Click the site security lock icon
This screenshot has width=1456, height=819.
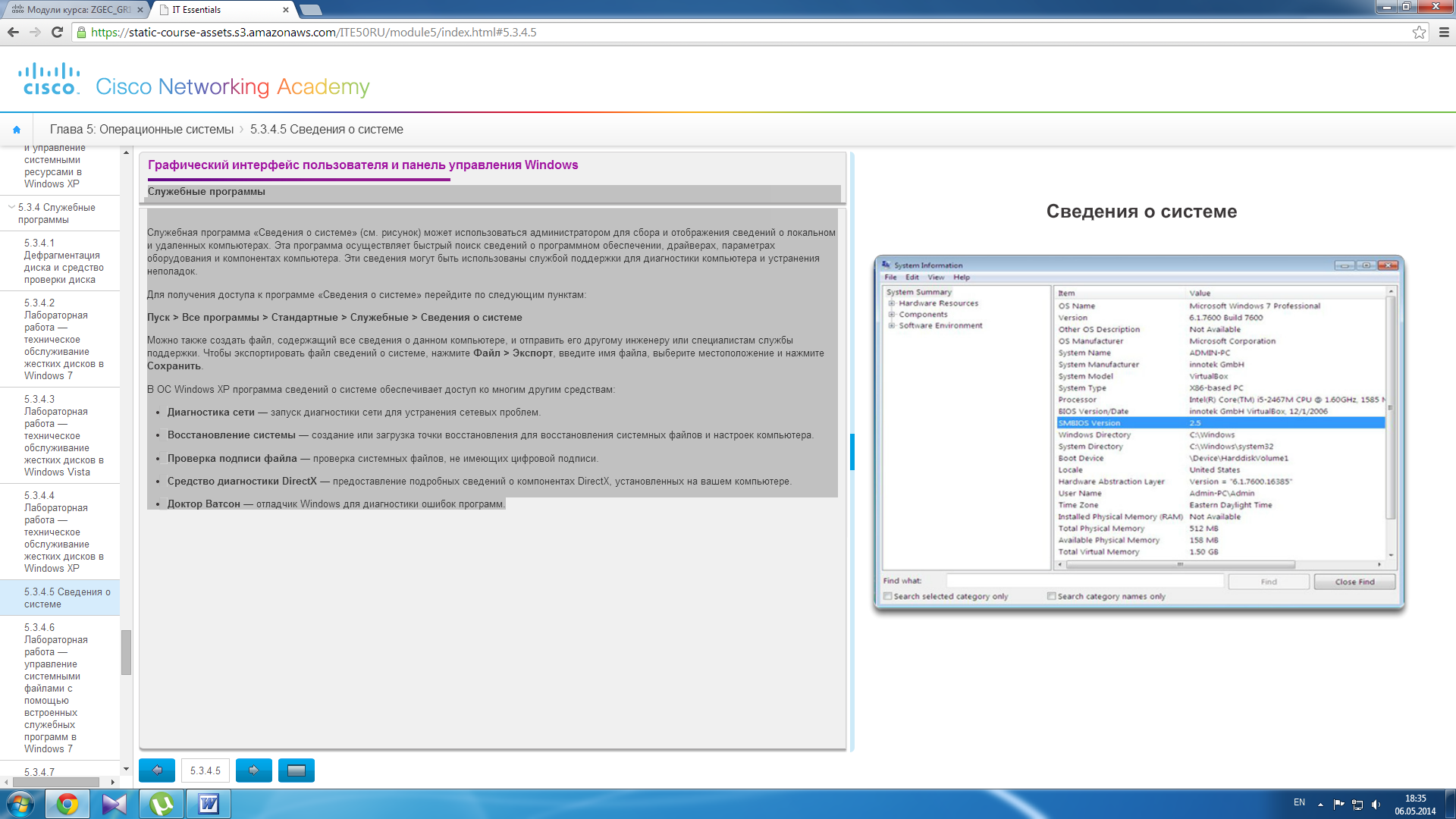click(x=81, y=32)
